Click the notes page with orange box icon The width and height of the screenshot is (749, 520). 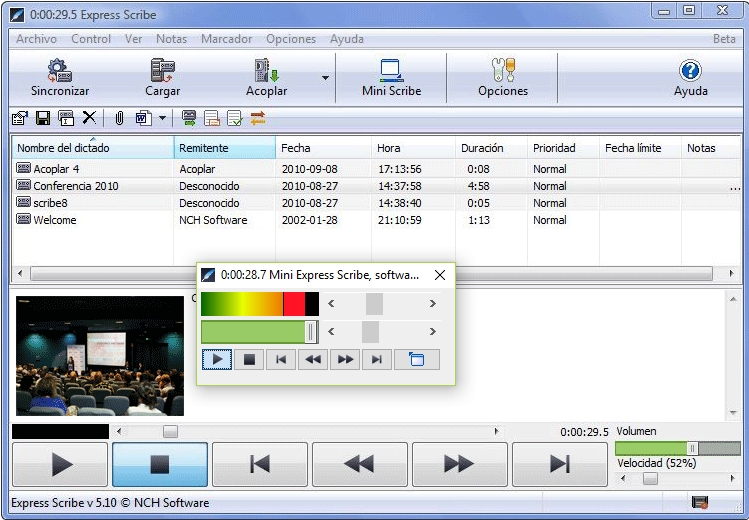click(x=212, y=117)
